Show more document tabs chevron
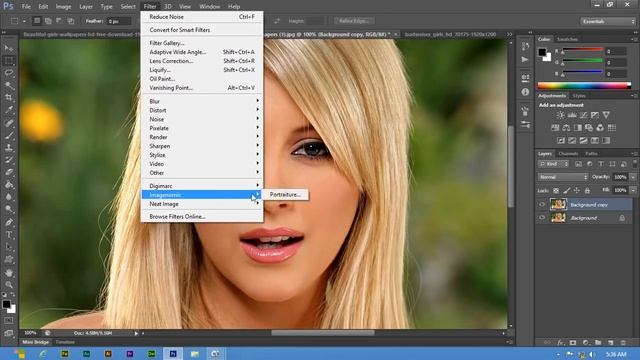This screenshot has width=640, height=360. 509,34
